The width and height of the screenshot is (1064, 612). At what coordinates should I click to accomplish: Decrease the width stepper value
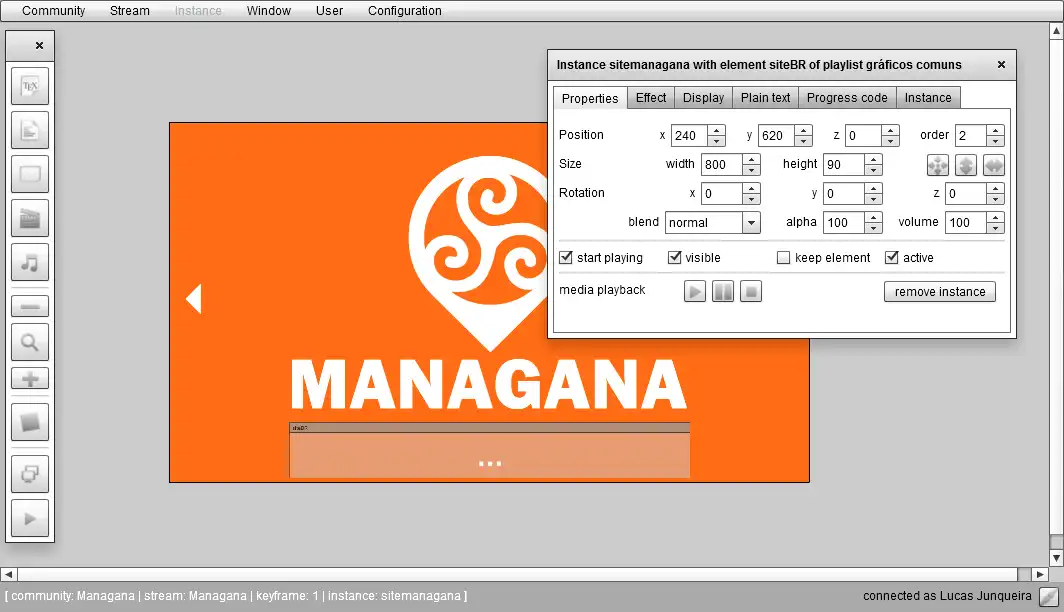pyautogui.click(x=751, y=170)
